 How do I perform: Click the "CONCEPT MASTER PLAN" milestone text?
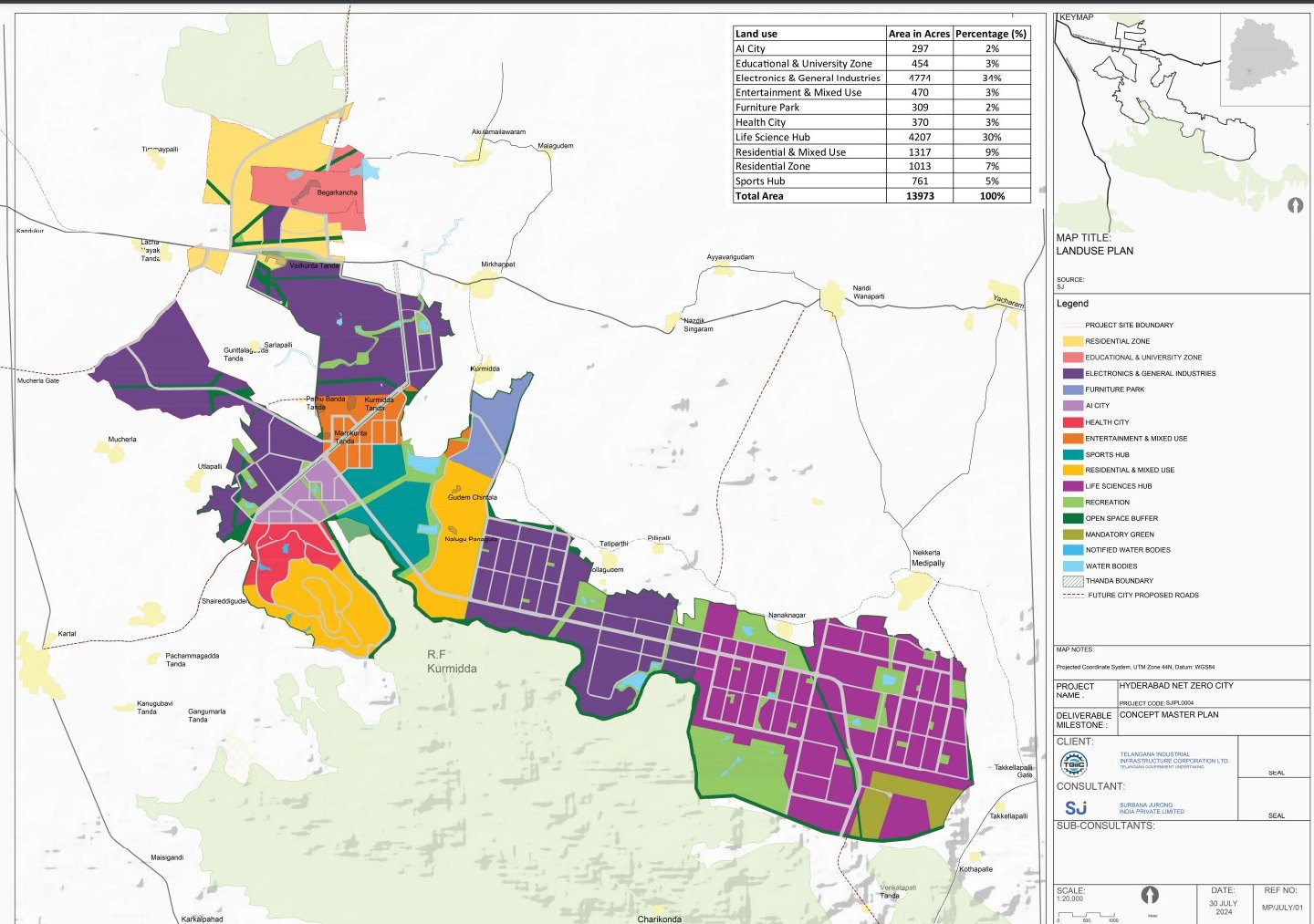click(1169, 714)
